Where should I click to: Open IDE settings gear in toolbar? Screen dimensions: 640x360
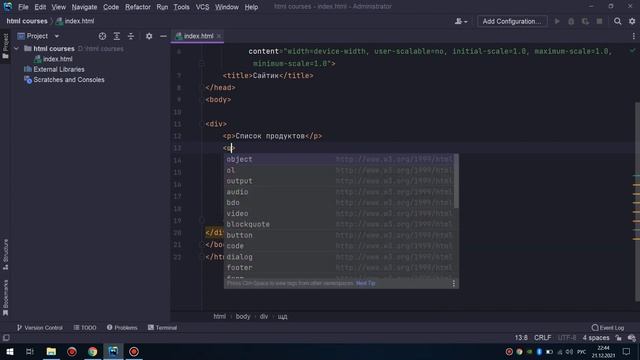pyautogui.click(x=632, y=21)
